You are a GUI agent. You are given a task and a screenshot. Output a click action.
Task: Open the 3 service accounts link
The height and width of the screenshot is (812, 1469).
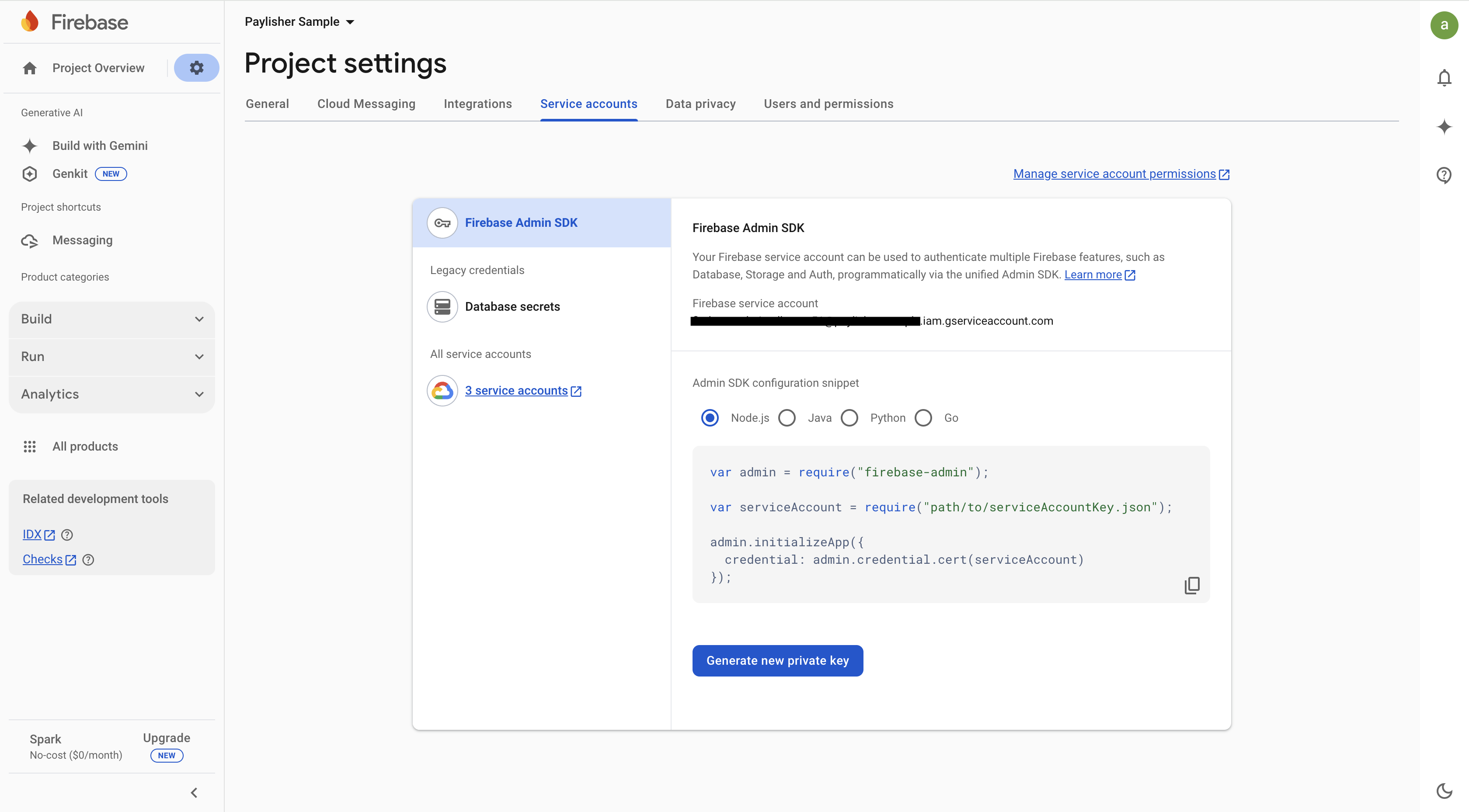tap(516, 391)
